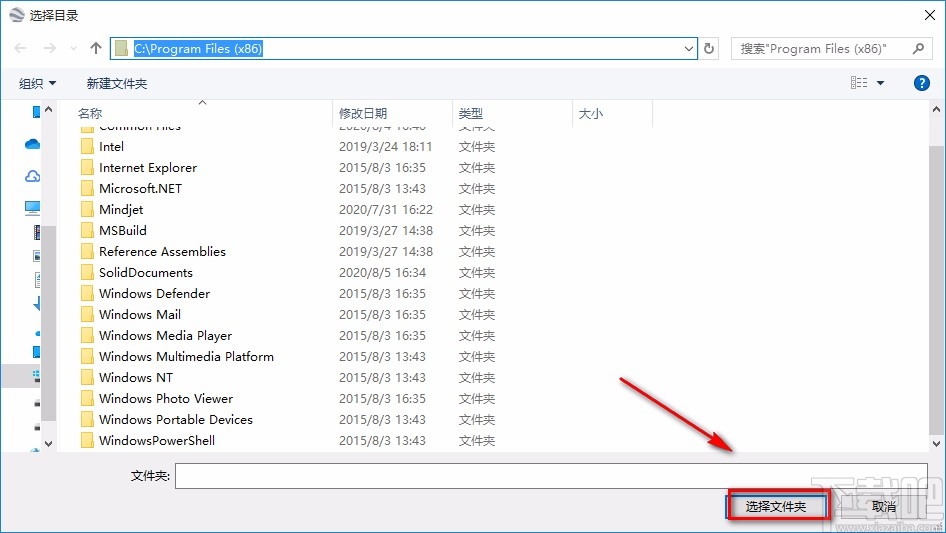Sort by 大小 column header
Viewport: 946px width, 533px height.
pos(590,113)
